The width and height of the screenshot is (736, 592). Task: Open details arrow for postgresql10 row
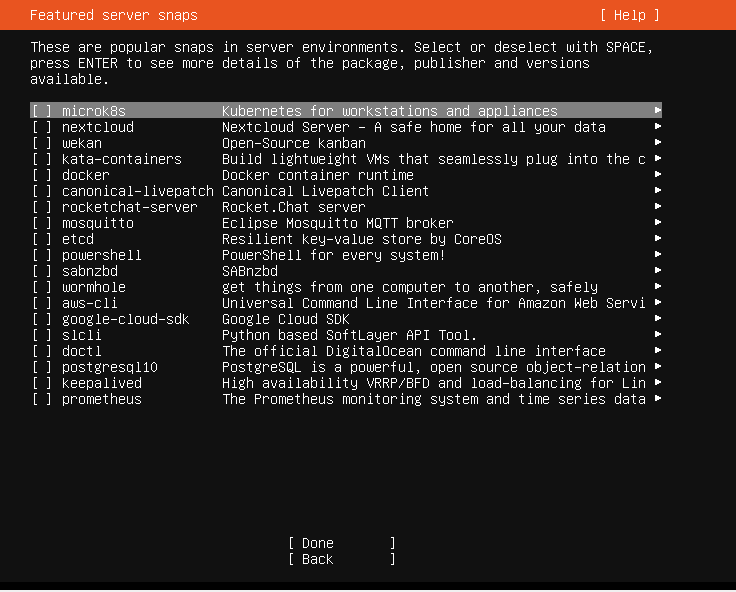658,365
